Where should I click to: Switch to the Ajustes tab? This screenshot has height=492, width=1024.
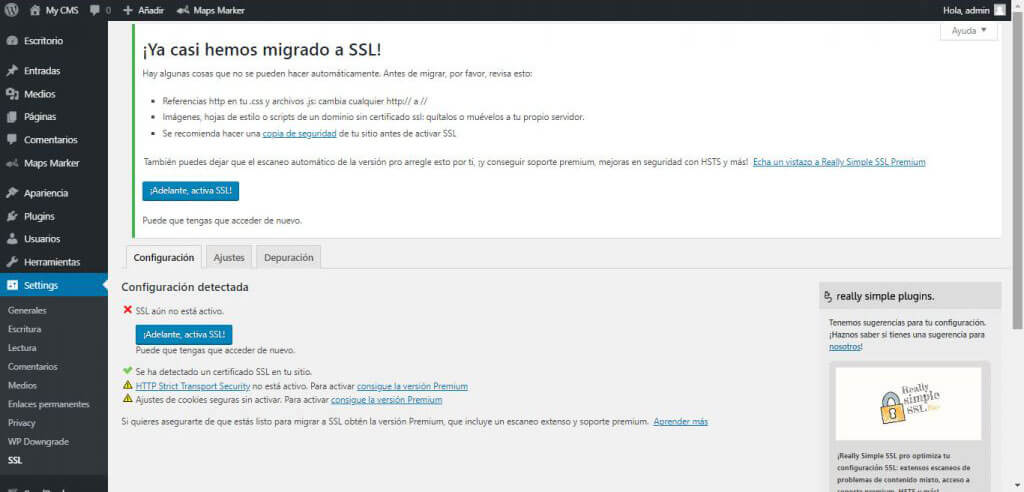tap(229, 257)
